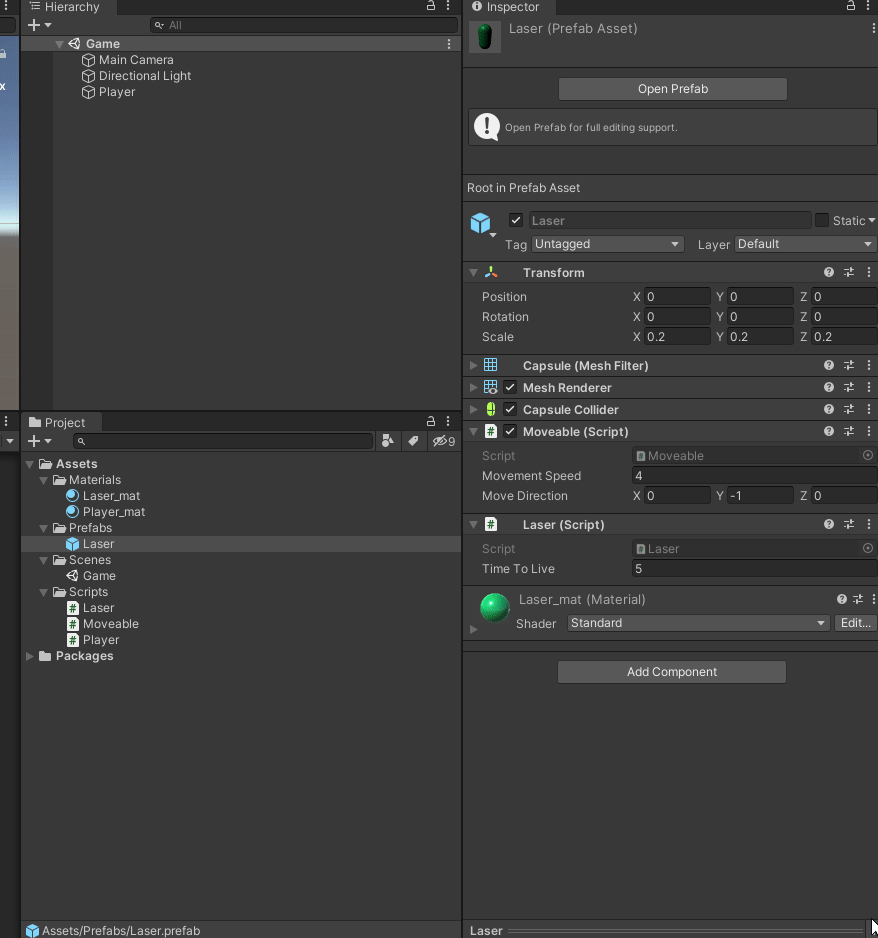Lock the Project panel
The image size is (878, 938).
tap(431, 421)
